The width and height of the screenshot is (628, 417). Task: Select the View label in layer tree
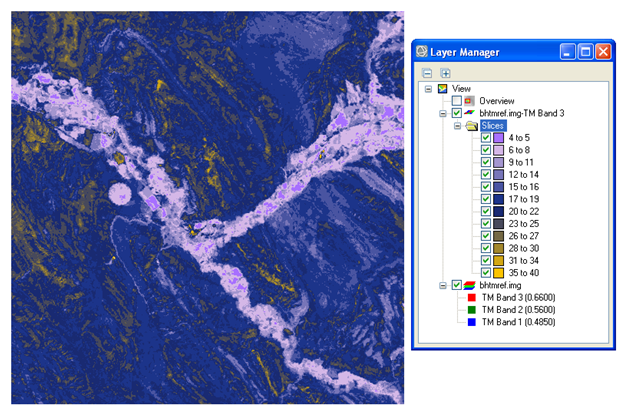461,89
